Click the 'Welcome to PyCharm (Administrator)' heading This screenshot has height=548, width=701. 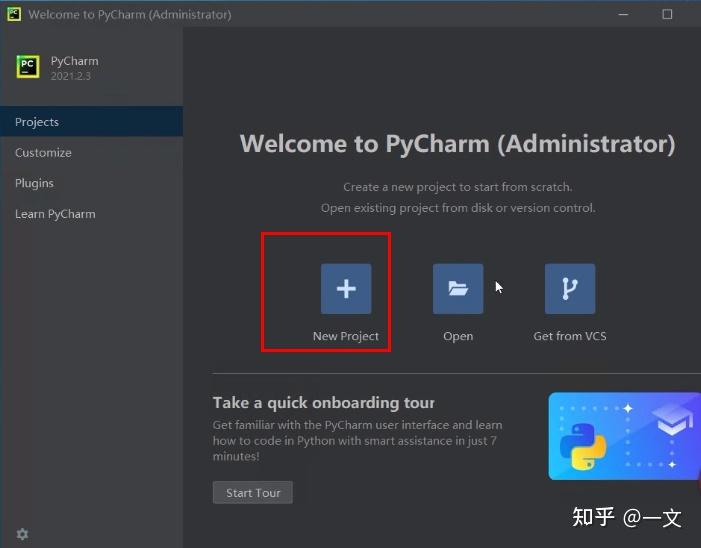[x=457, y=144]
